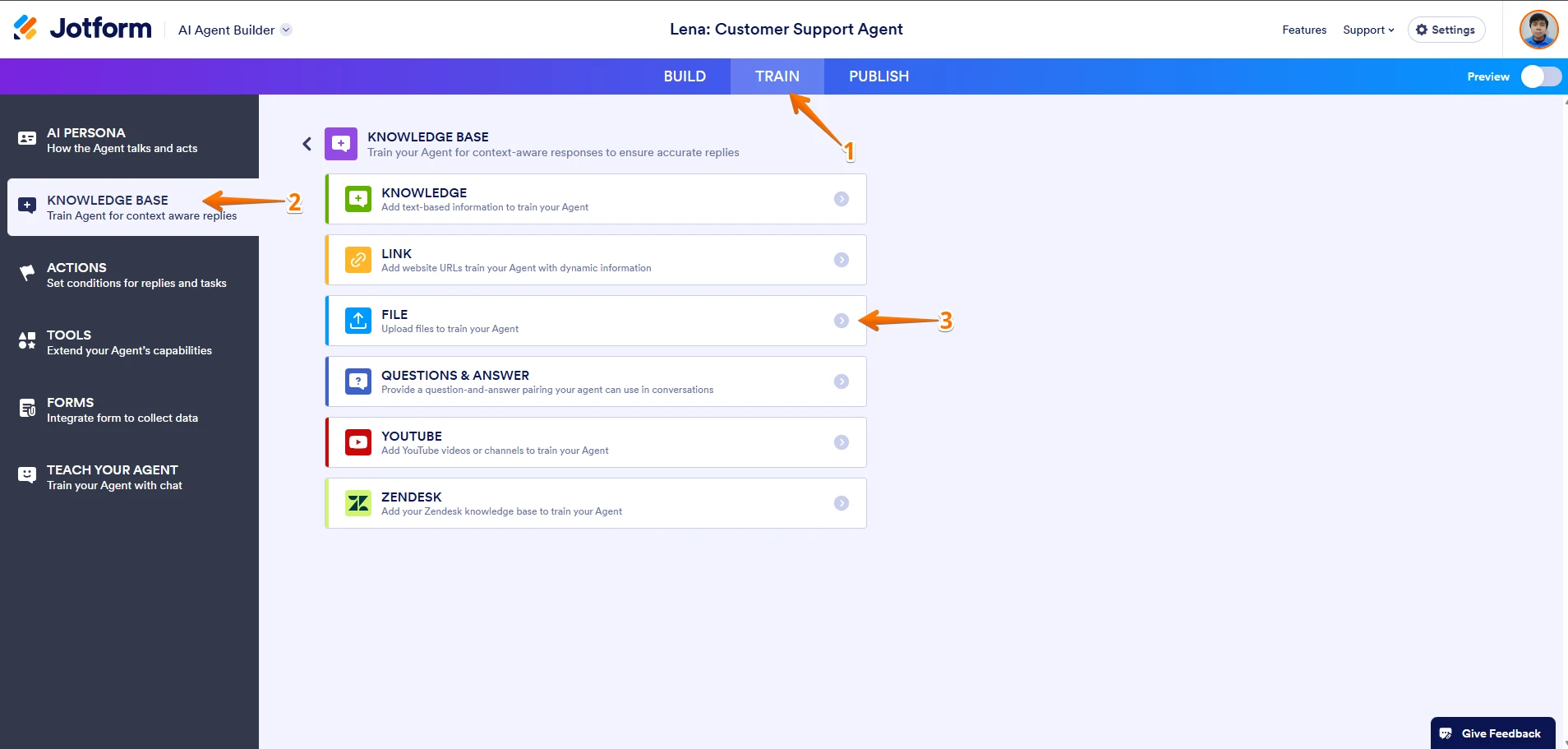Open Settings from the top bar

click(1444, 30)
